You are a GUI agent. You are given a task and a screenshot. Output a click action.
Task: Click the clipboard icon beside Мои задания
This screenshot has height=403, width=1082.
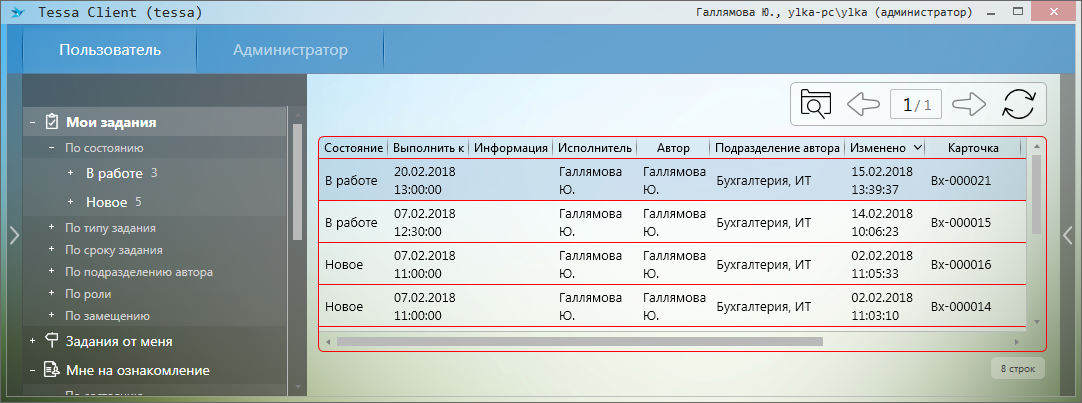51,122
